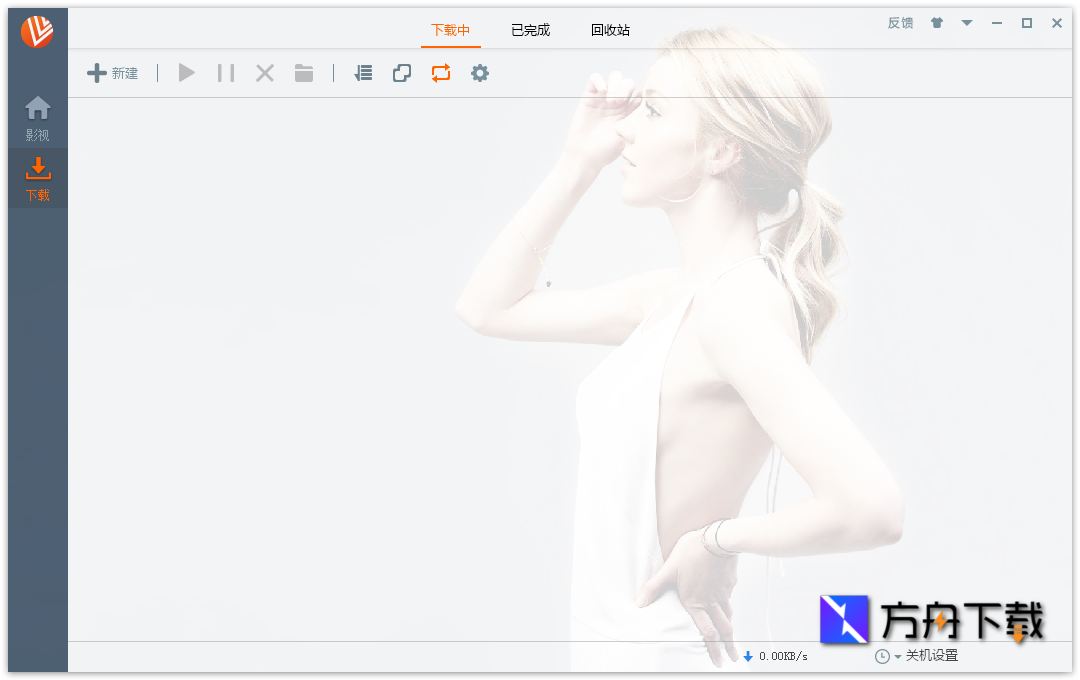Click the 新建 new download button

coord(112,73)
